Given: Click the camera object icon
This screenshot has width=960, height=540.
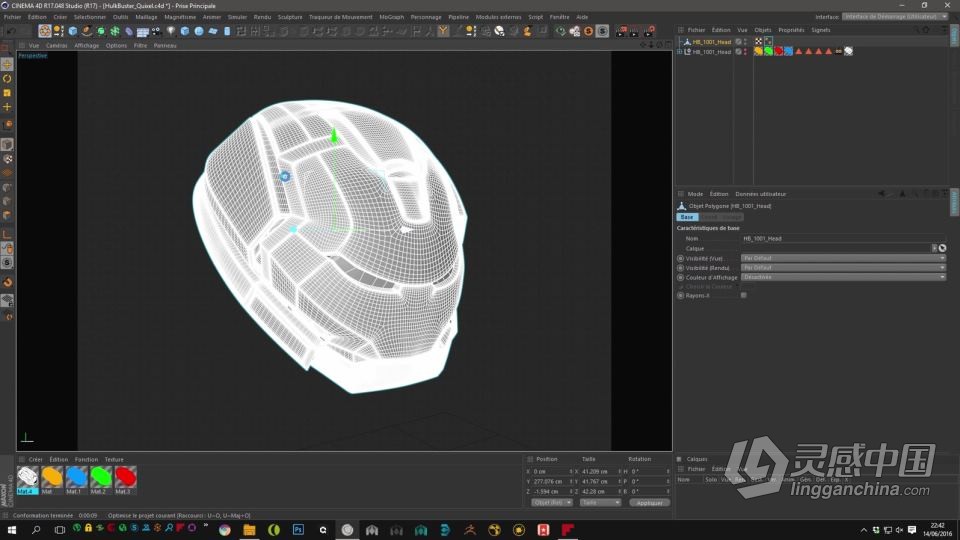Looking at the screenshot, I should click(x=156, y=31).
